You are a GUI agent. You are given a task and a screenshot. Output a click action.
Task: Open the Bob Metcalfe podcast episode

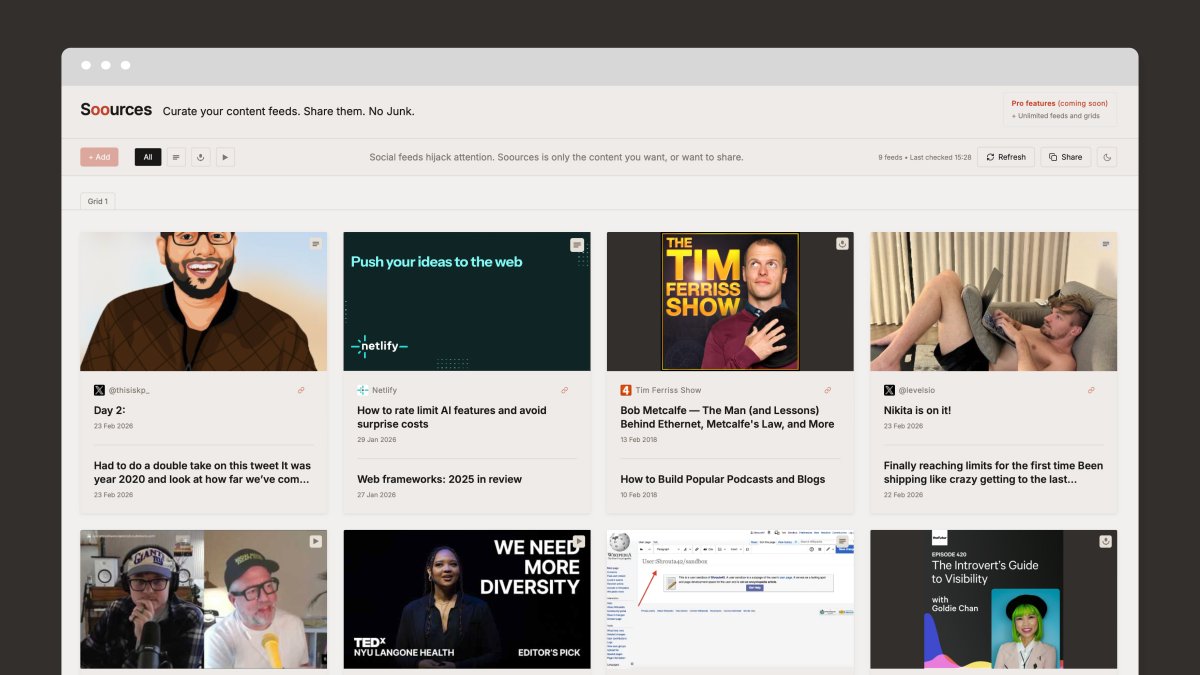(727, 417)
